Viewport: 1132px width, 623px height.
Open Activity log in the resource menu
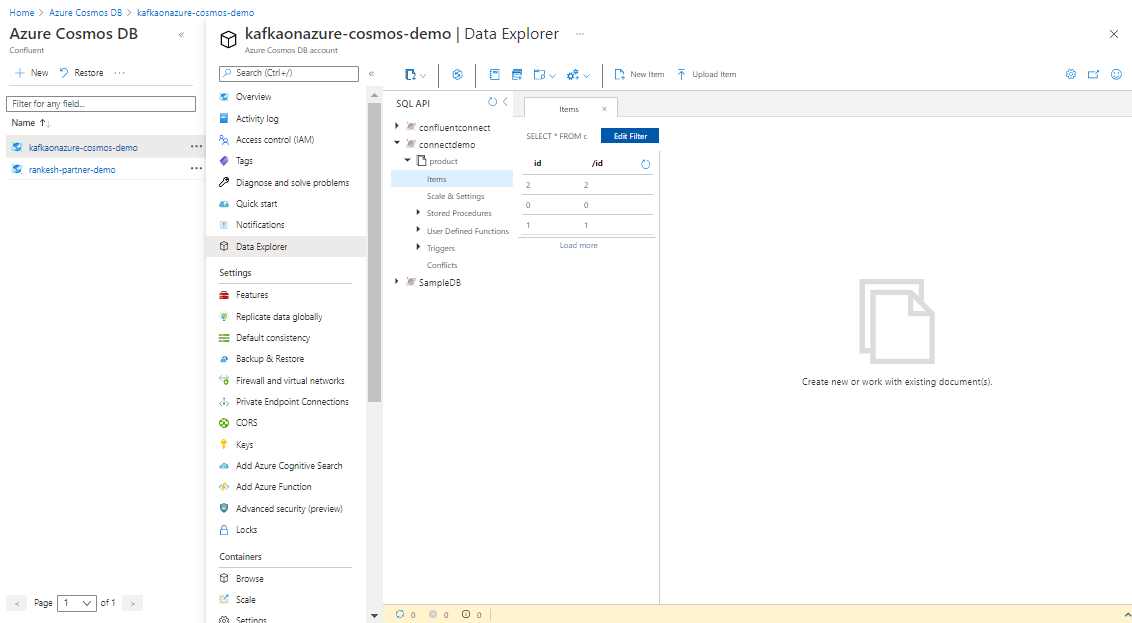click(x=257, y=118)
